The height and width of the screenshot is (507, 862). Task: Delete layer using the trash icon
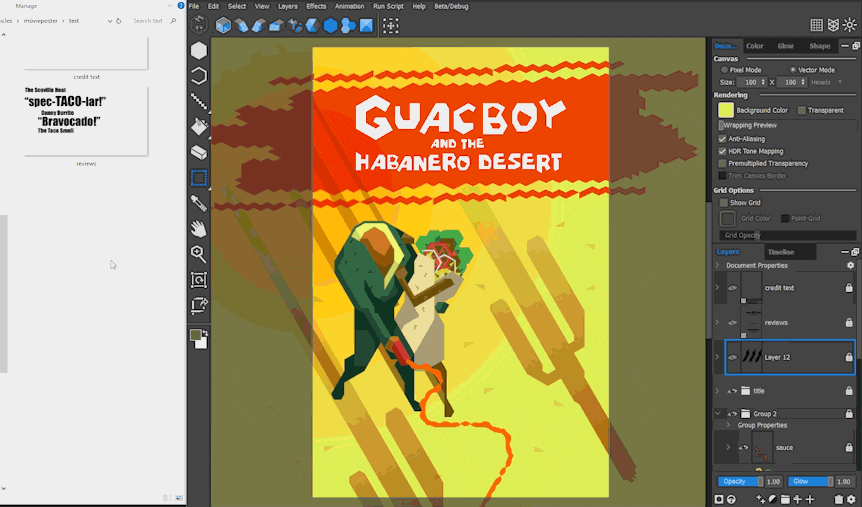(x=838, y=498)
